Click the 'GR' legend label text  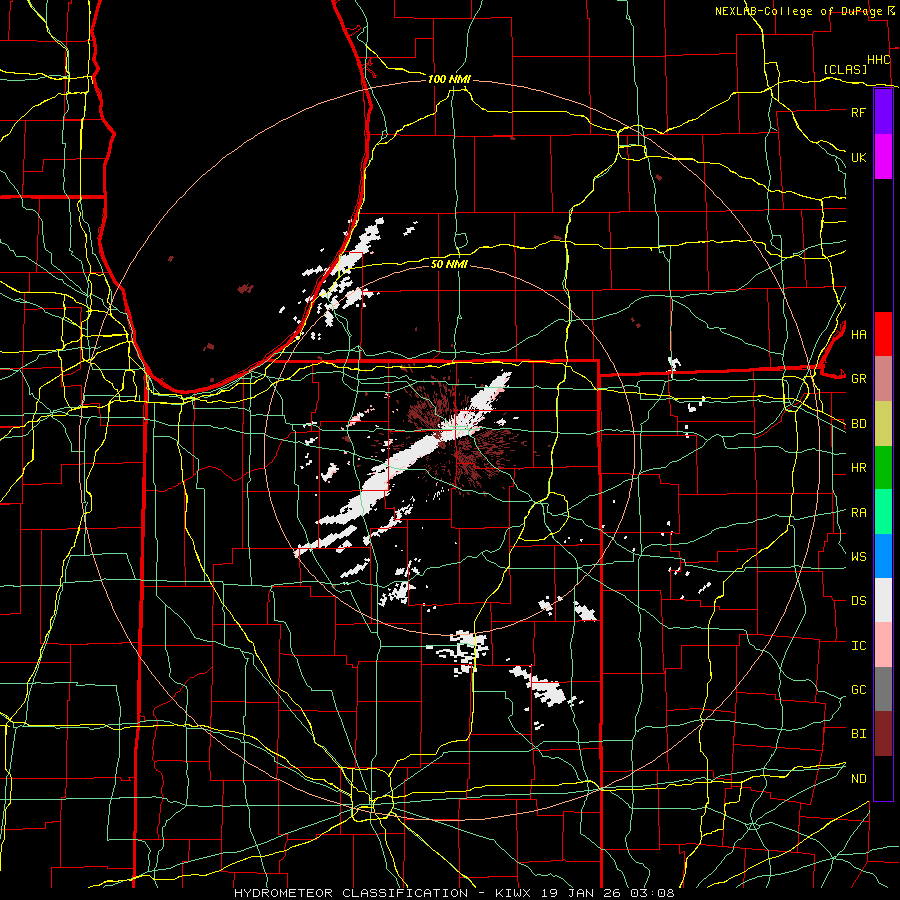tap(858, 379)
